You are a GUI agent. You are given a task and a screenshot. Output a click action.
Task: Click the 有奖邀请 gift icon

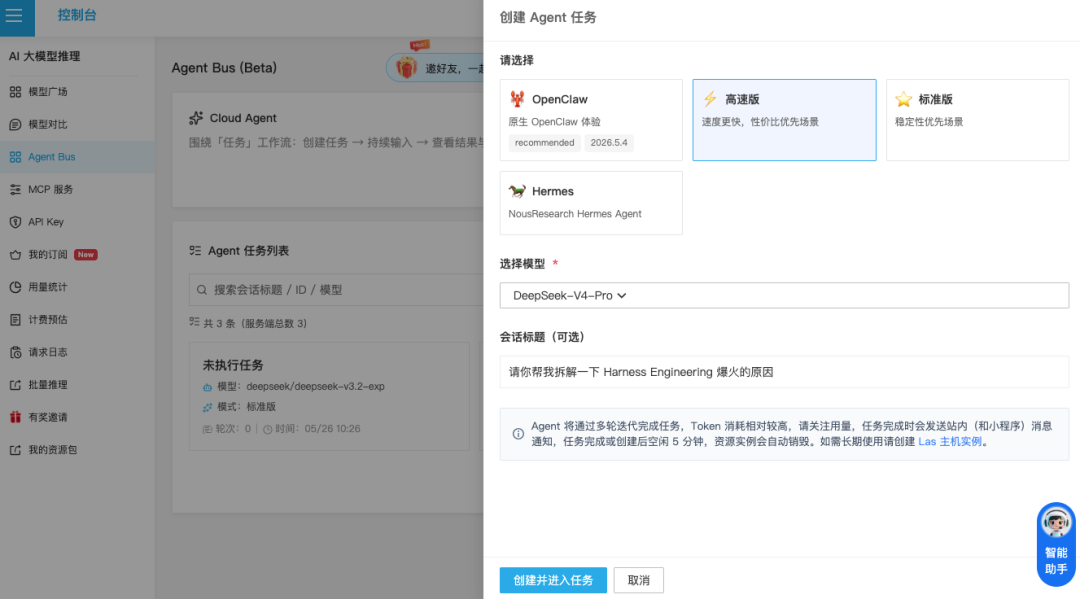click(15, 417)
